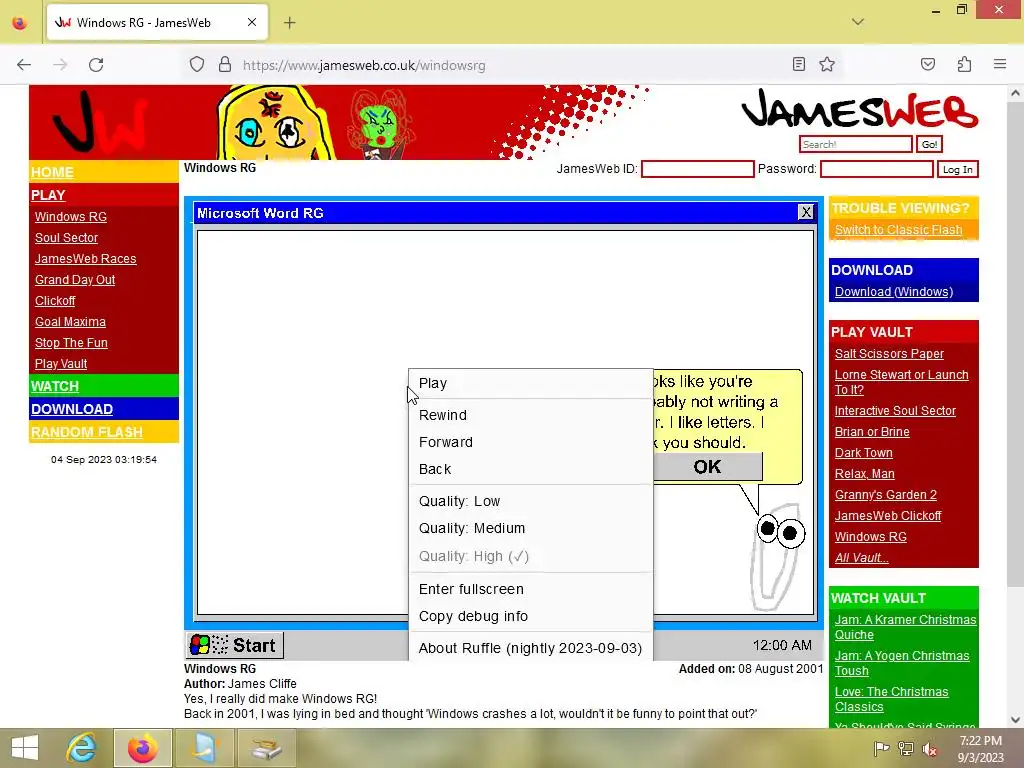Open a new tab with the plus icon
Image resolution: width=1024 pixels, height=768 pixels.
tap(290, 23)
